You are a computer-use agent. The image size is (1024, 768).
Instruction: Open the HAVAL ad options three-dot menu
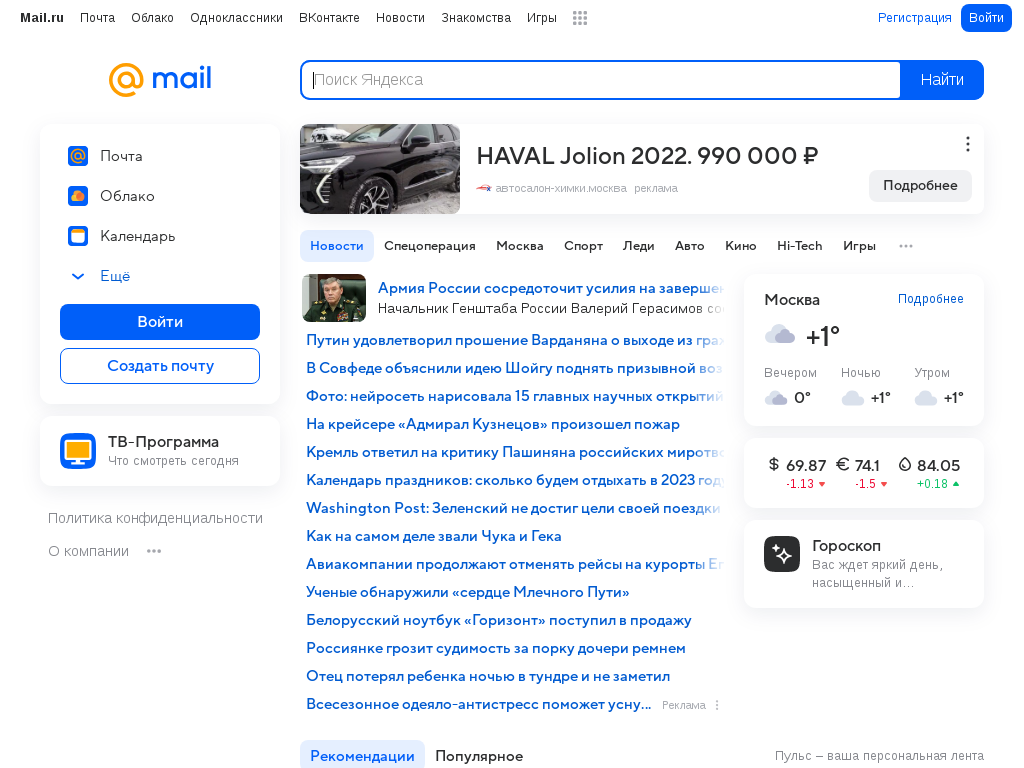point(968,144)
